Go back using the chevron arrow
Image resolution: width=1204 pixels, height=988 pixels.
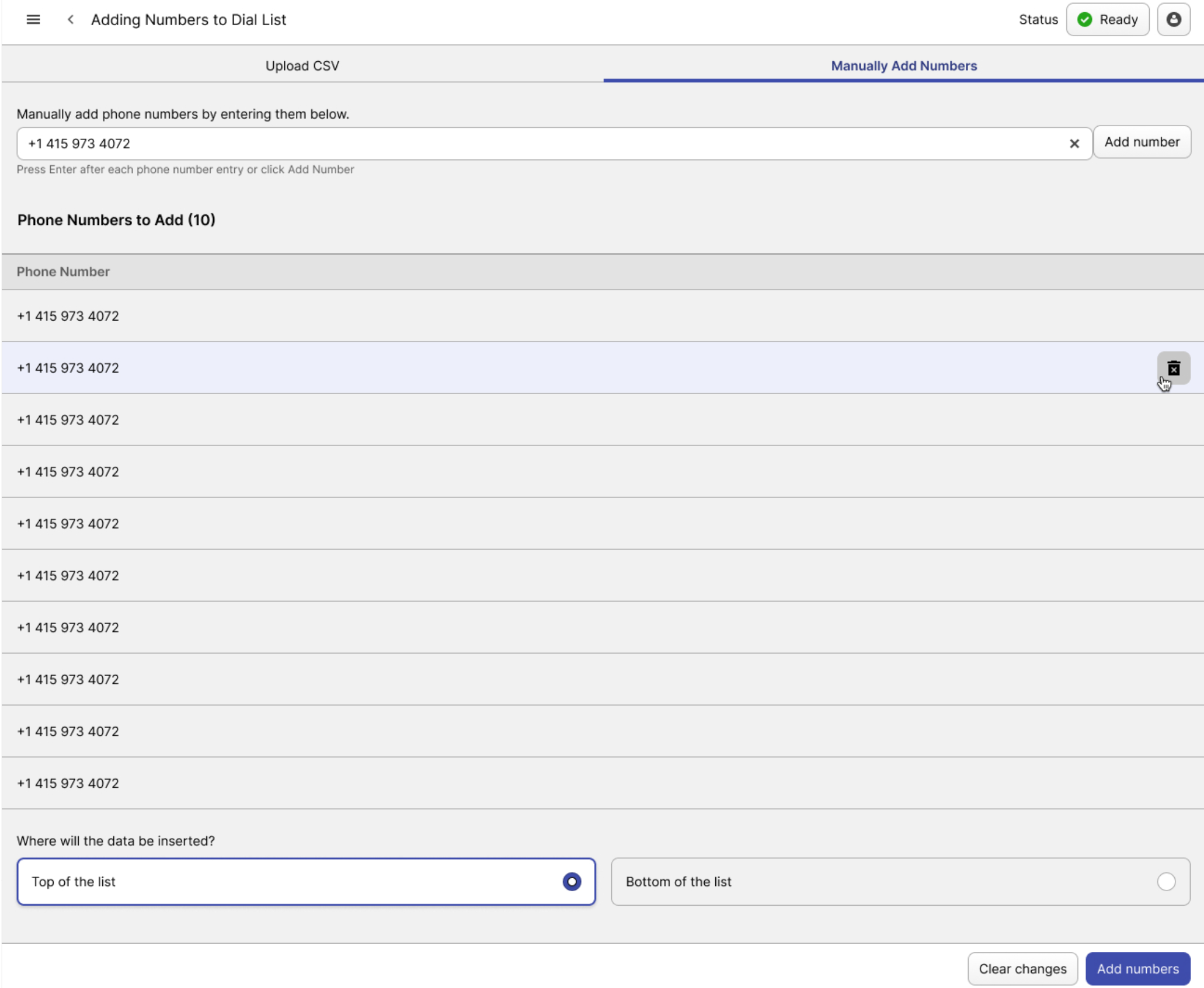pyautogui.click(x=71, y=20)
